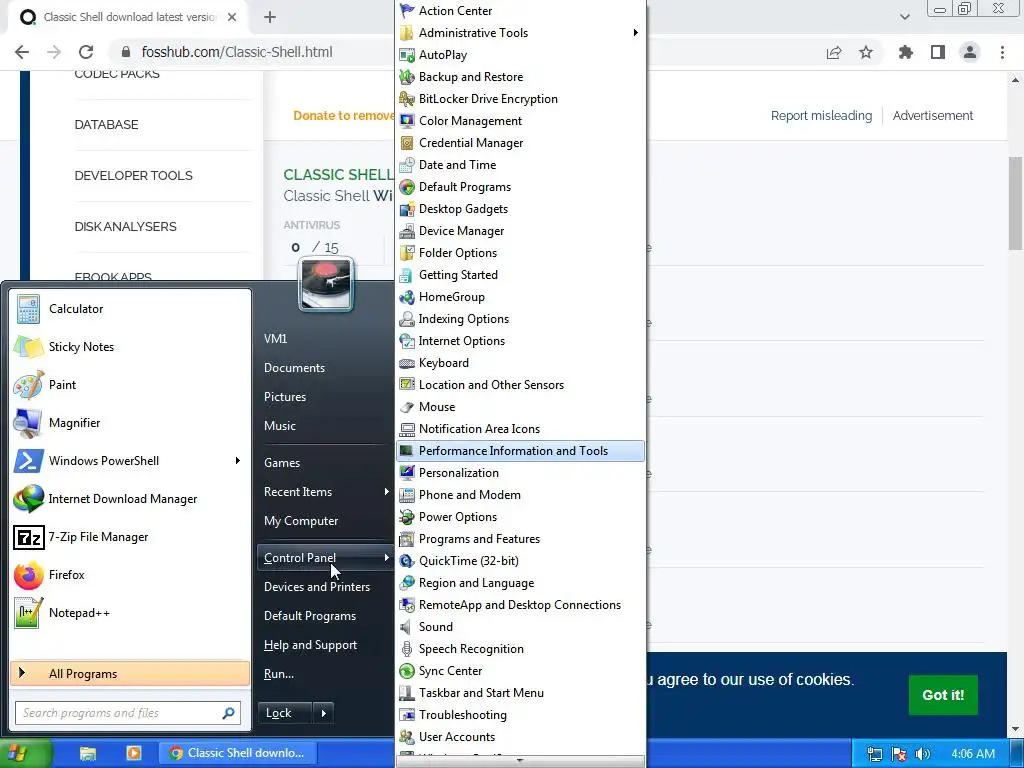Select Performance Information and Tools entry

[x=520, y=451]
